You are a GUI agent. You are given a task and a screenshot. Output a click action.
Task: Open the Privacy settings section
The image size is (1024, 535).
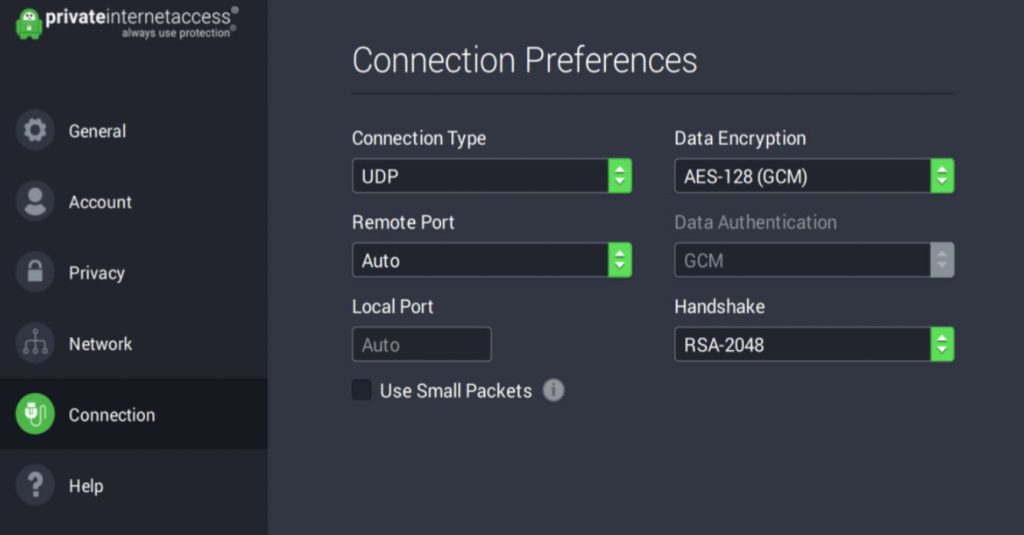tap(133, 272)
